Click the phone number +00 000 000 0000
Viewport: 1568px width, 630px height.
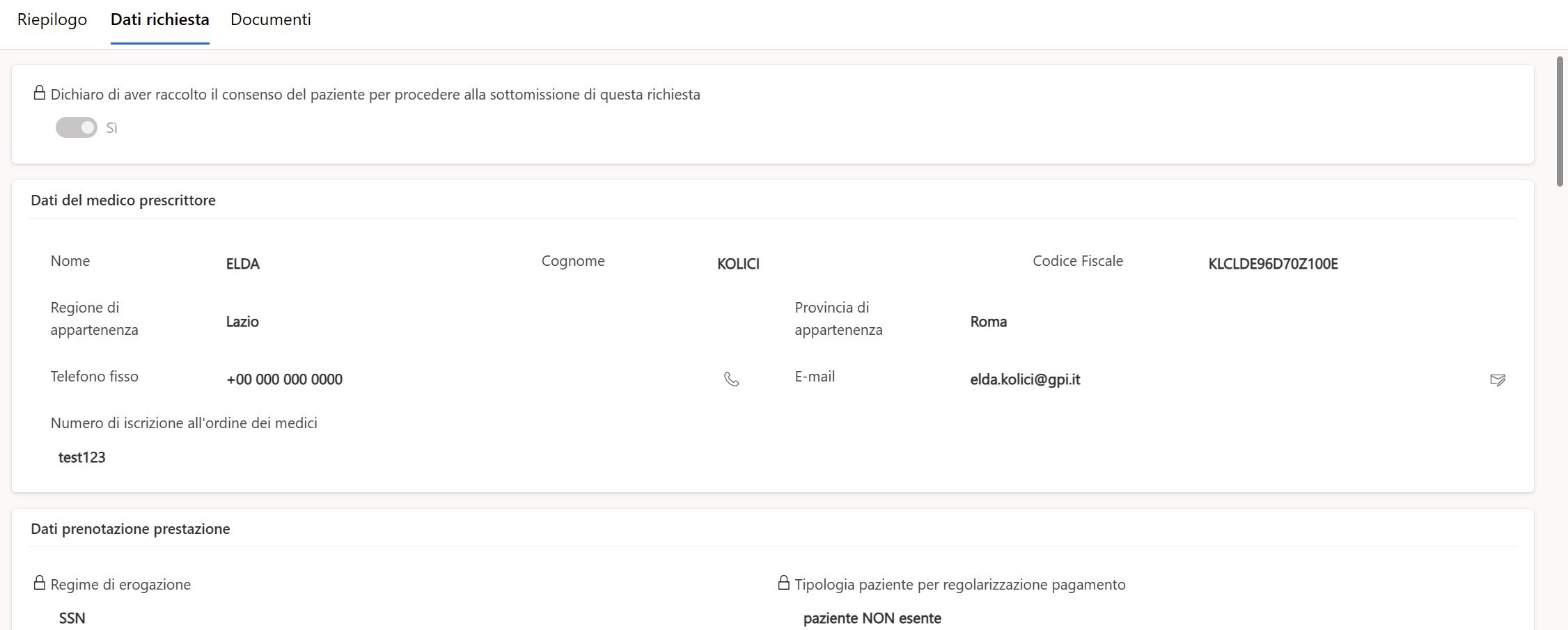pyautogui.click(x=284, y=379)
